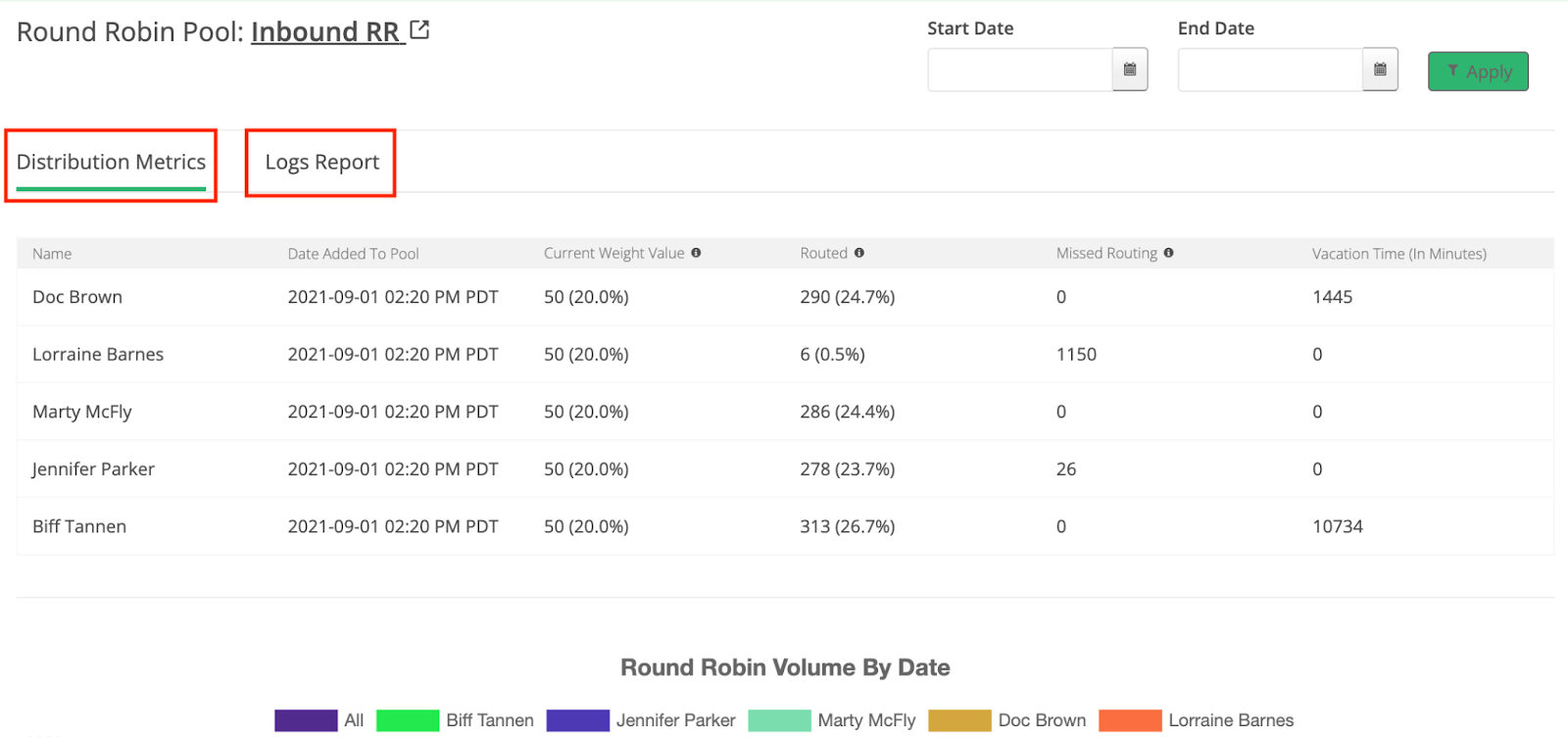Click the Current Weight Value info icon

(696, 253)
